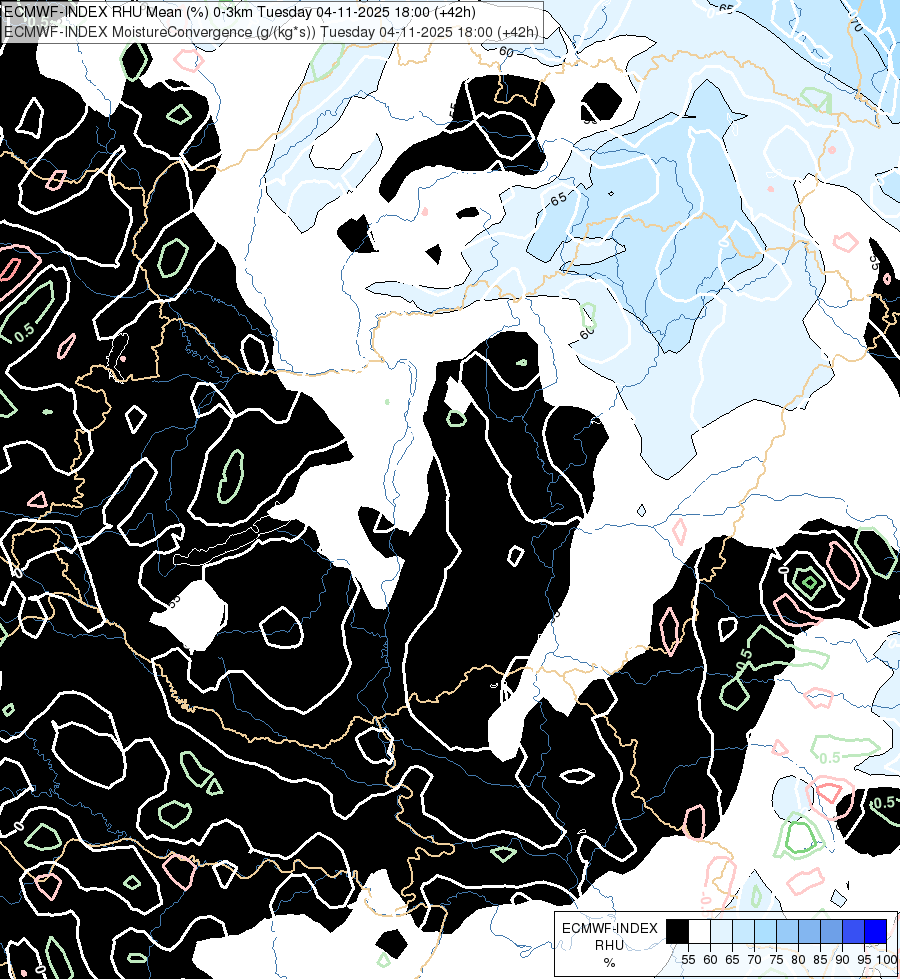Screen dimensions: 900x979
Task: Select the MoistureConvergence title line
Action: 271,32
